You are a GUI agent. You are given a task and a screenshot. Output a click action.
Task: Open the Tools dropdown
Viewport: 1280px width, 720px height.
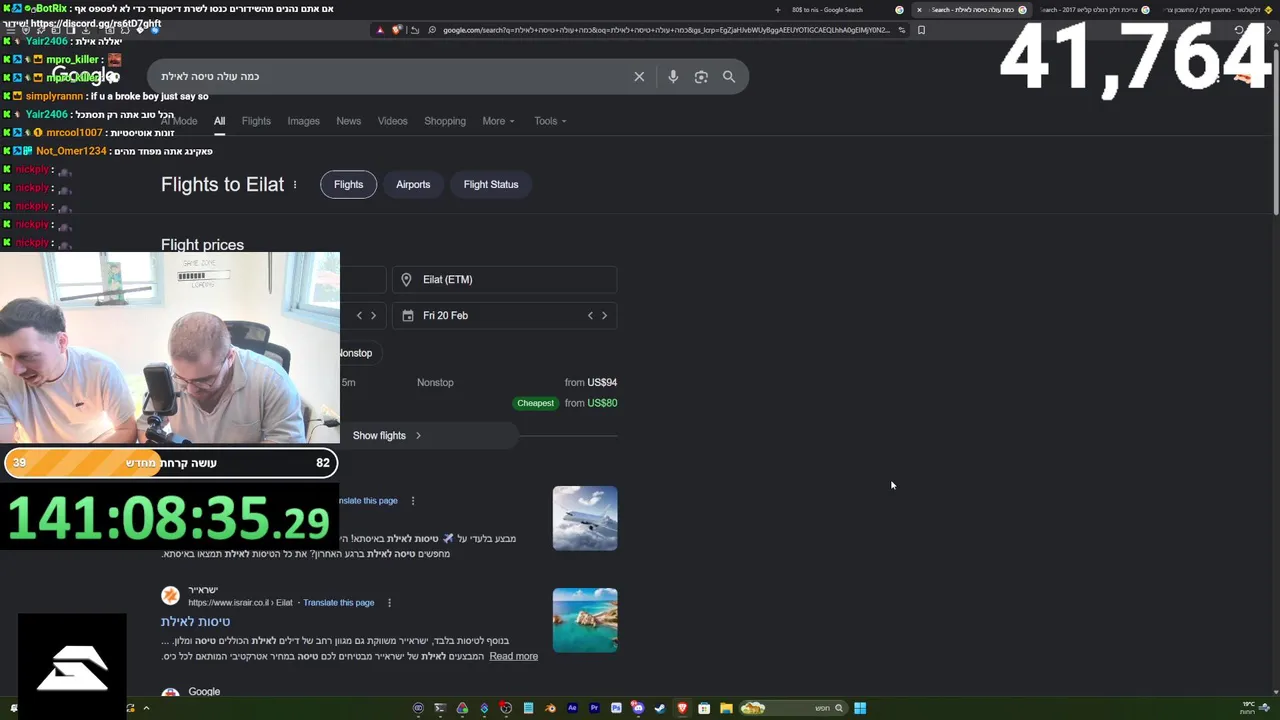(550, 121)
